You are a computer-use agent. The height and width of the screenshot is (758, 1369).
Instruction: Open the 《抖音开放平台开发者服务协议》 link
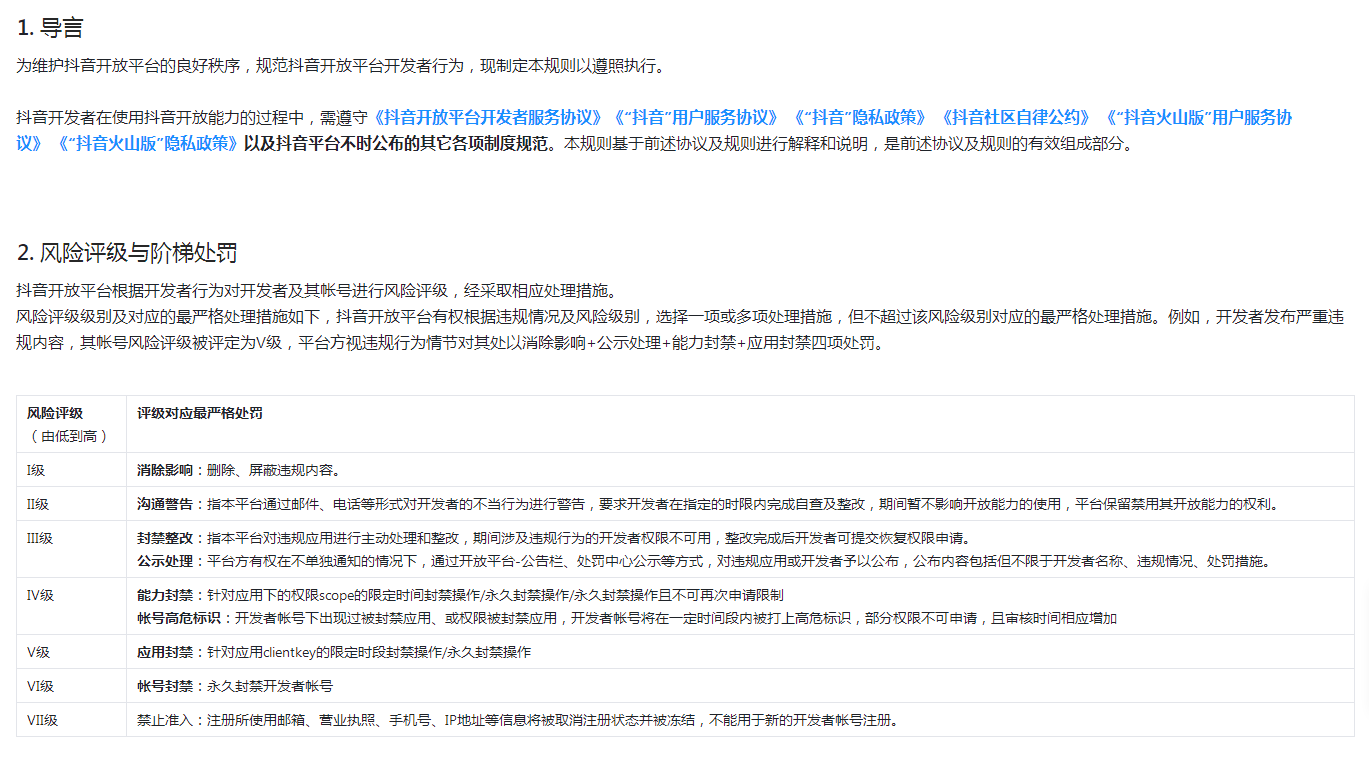pyautogui.click(x=487, y=118)
